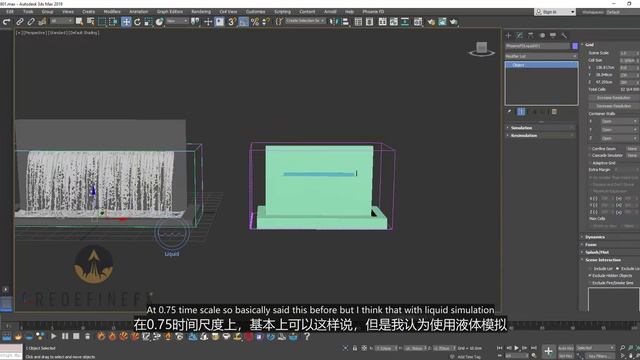Viewport: 640px width, 360px height.
Task: Click the Align tool icon
Action: click(x=345, y=22)
